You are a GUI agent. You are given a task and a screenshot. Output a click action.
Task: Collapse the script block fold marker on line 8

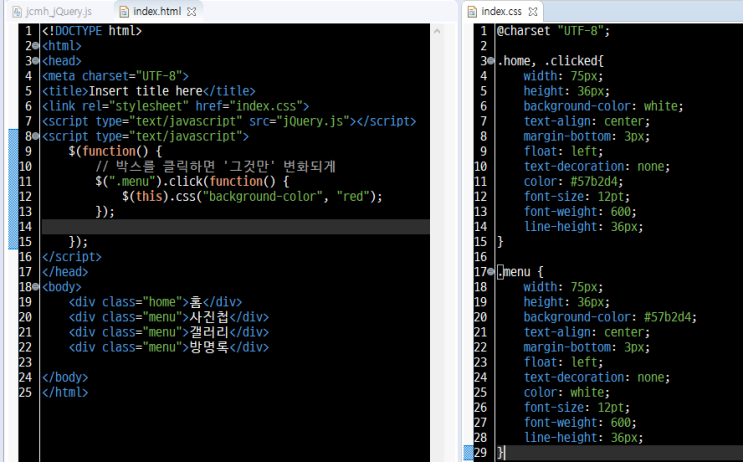[x=36, y=136]
